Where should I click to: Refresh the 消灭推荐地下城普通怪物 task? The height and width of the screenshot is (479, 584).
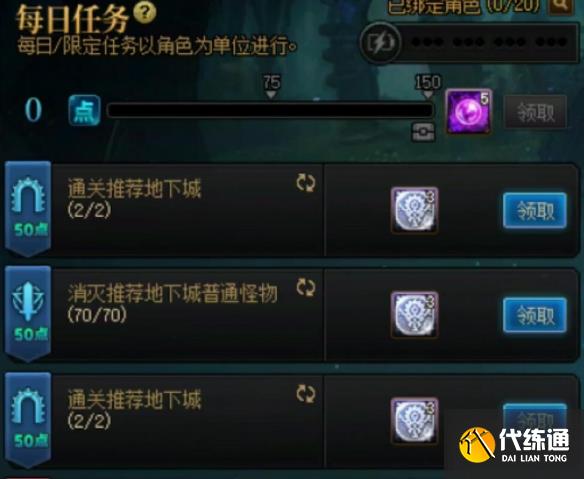306,288
